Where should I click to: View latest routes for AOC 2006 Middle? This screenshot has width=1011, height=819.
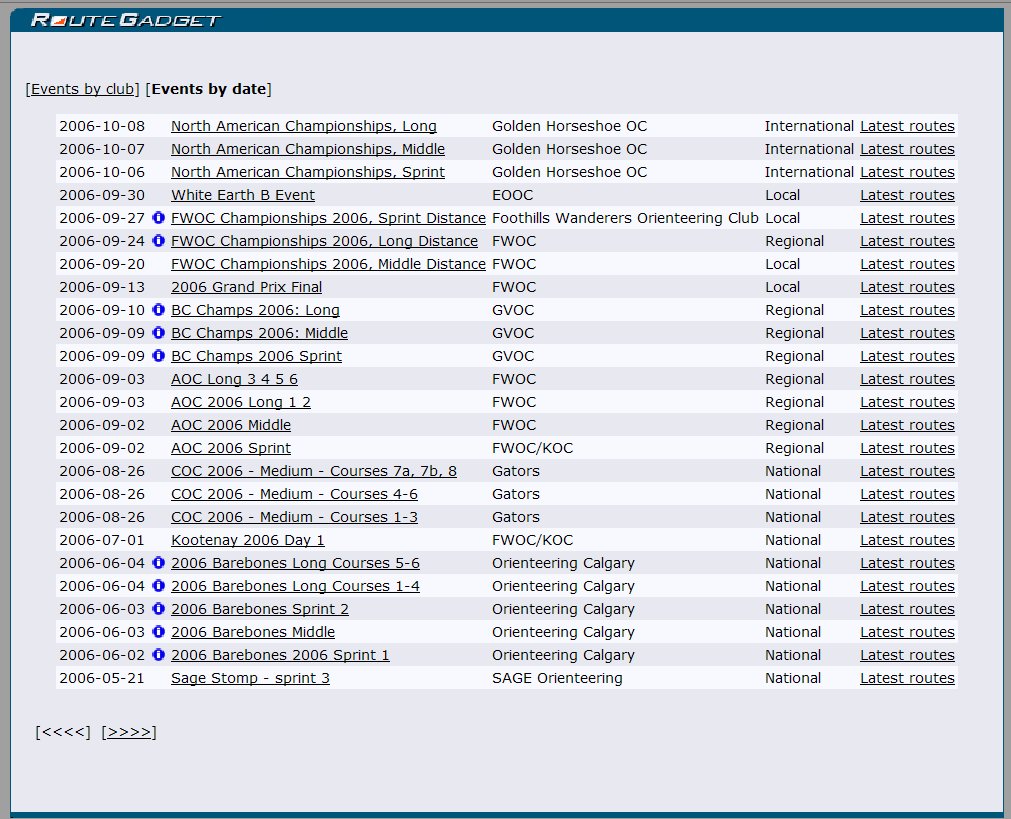(x=907, y=425)
